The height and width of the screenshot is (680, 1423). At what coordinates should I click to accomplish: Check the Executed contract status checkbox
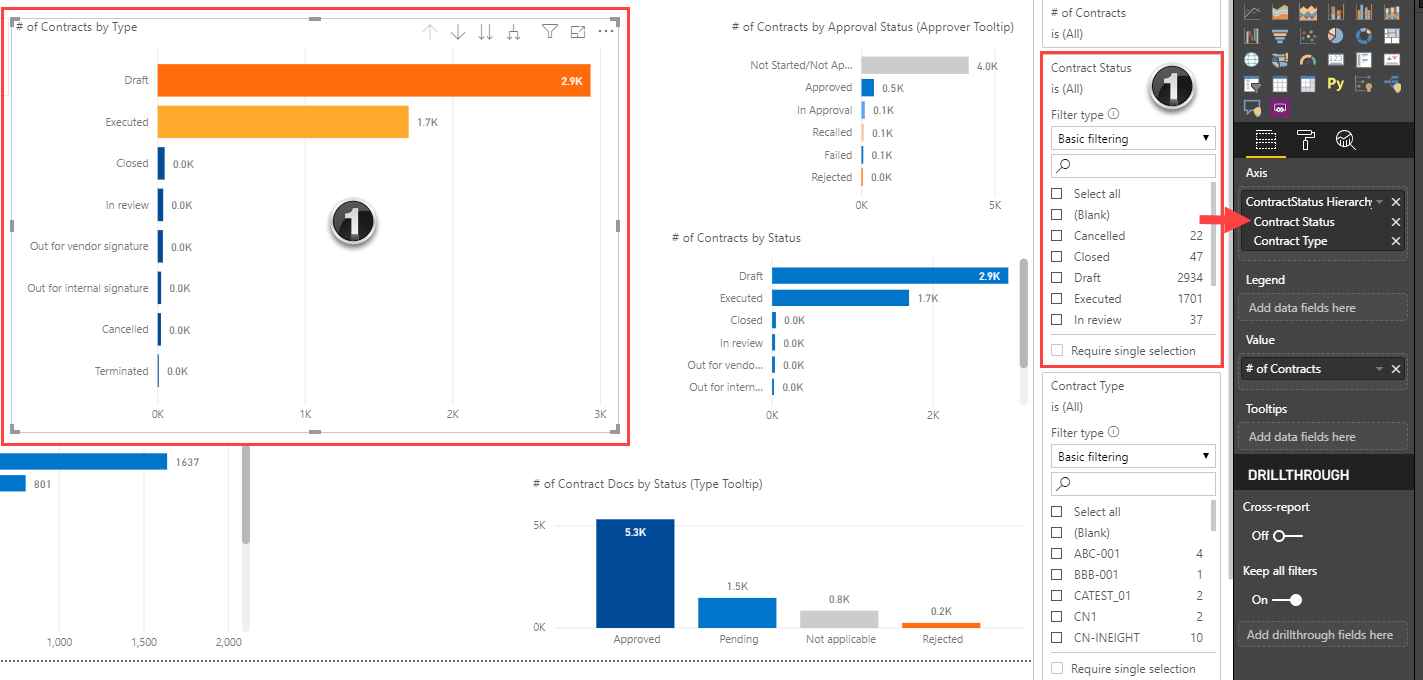pyautogui.click(x=1057, y=299)
